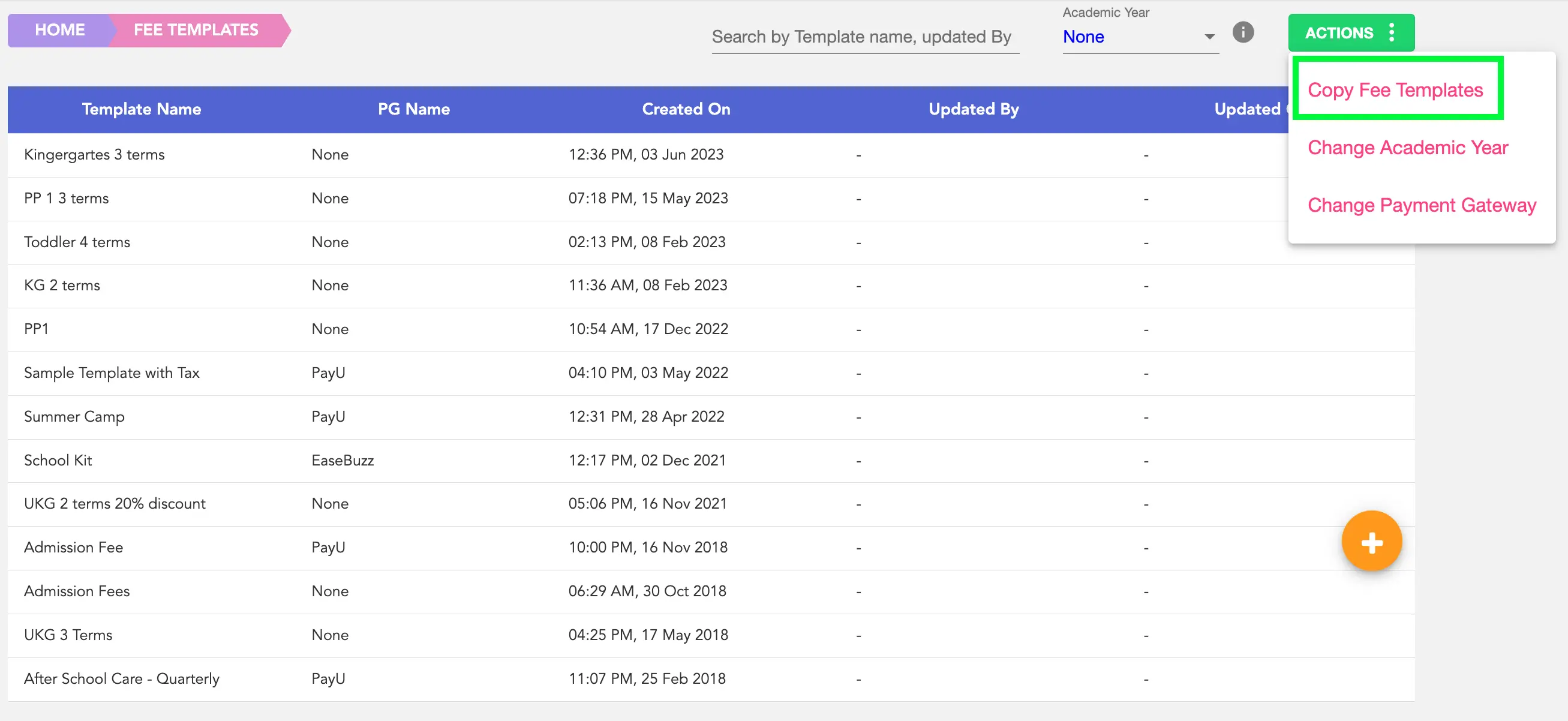Click the orange plus add-template button
Viewport: 1568px width, 721px height.
1371,541
